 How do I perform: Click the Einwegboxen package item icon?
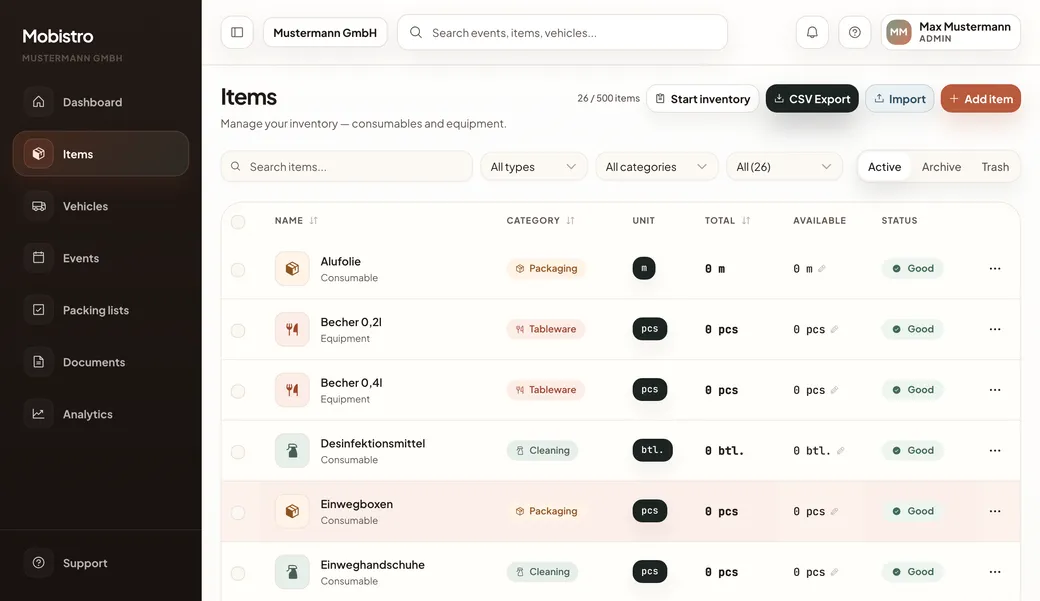[x=292, y=511]
